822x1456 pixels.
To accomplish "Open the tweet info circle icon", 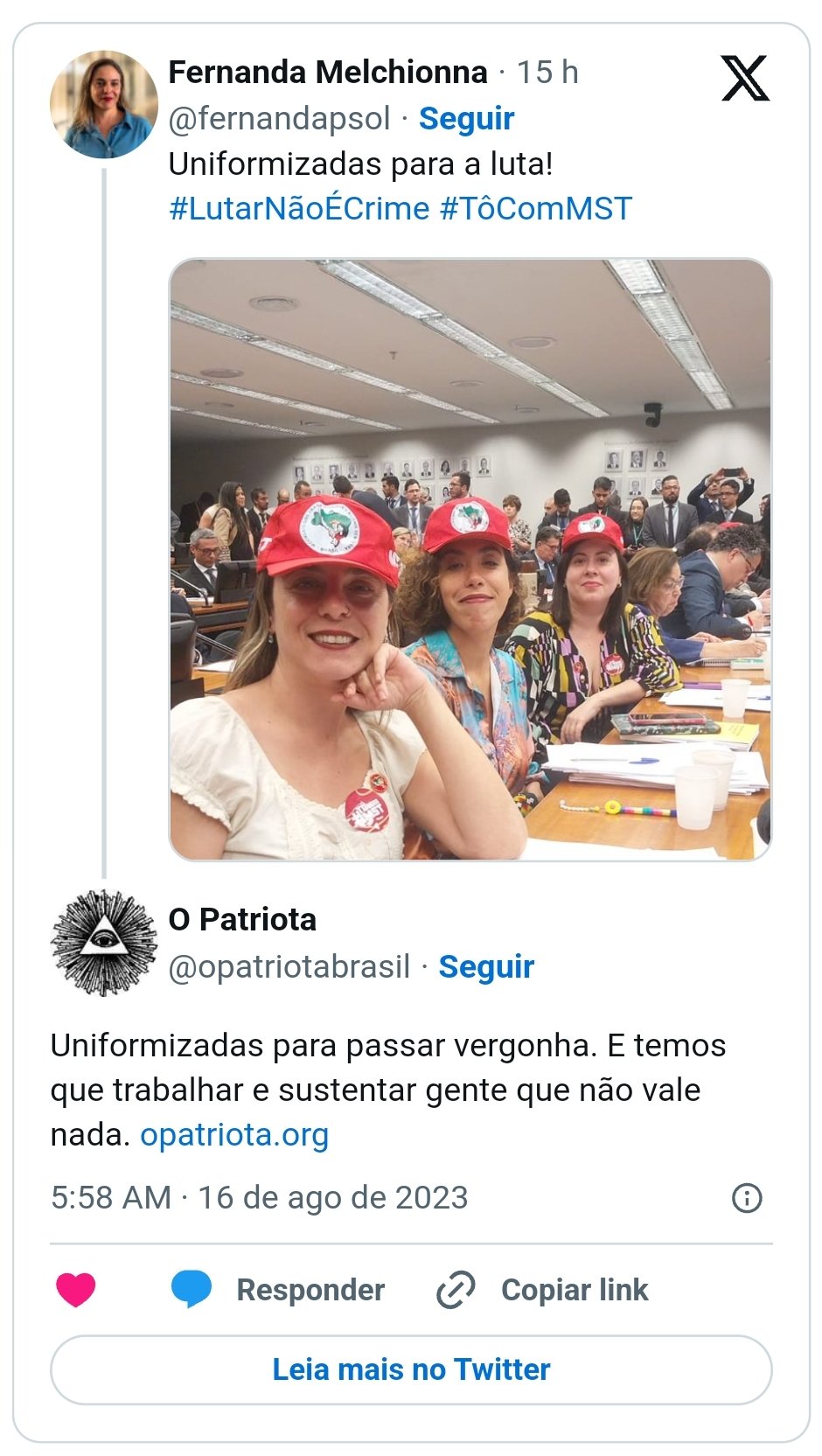I will 747,1197.
